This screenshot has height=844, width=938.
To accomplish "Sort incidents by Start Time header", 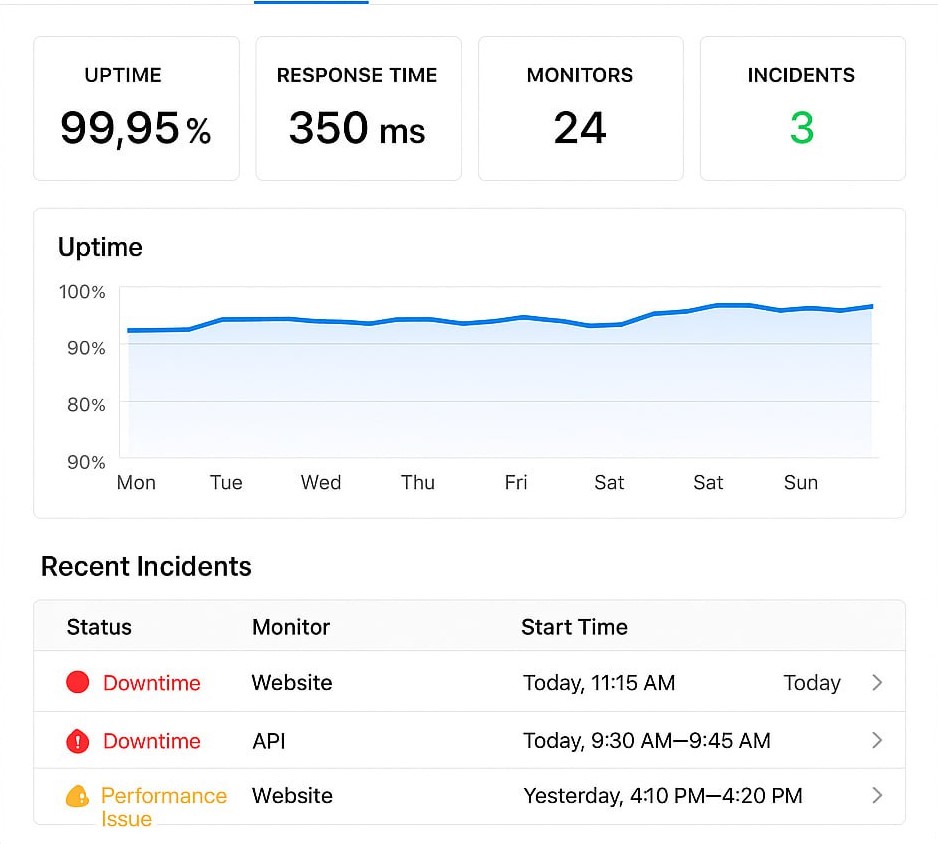I will 574,627.
